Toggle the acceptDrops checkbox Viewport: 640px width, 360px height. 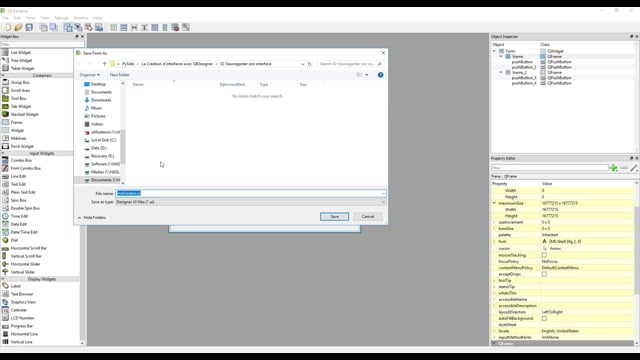544,274
